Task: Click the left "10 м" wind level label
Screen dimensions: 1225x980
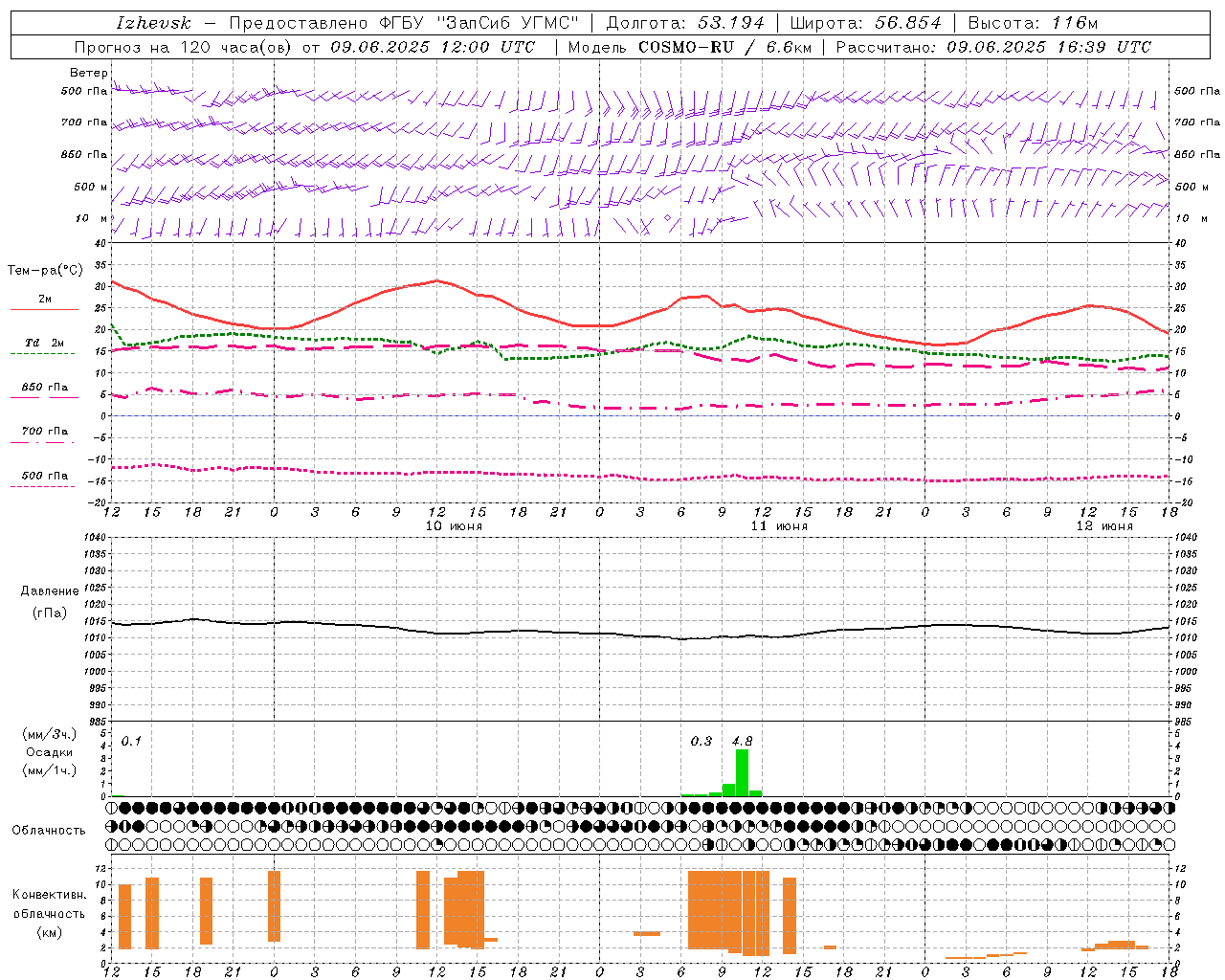Action: coord(92,219)
